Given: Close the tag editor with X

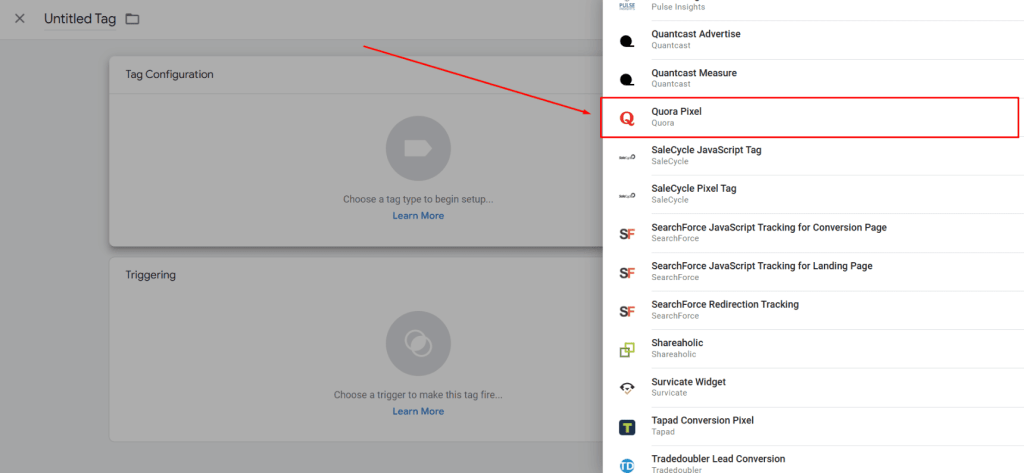Looking at the screenshot, I should point(20,19).
